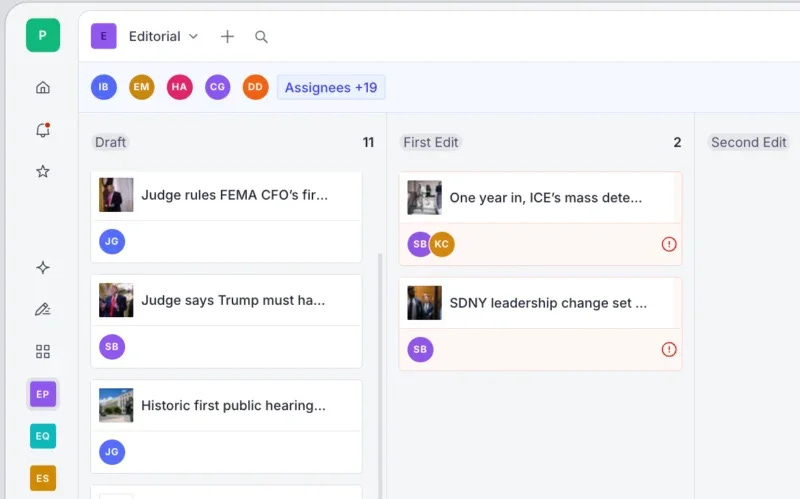Click SB avatar on Judge says Trump card
The image size is (800, 499).
point(112,347)
